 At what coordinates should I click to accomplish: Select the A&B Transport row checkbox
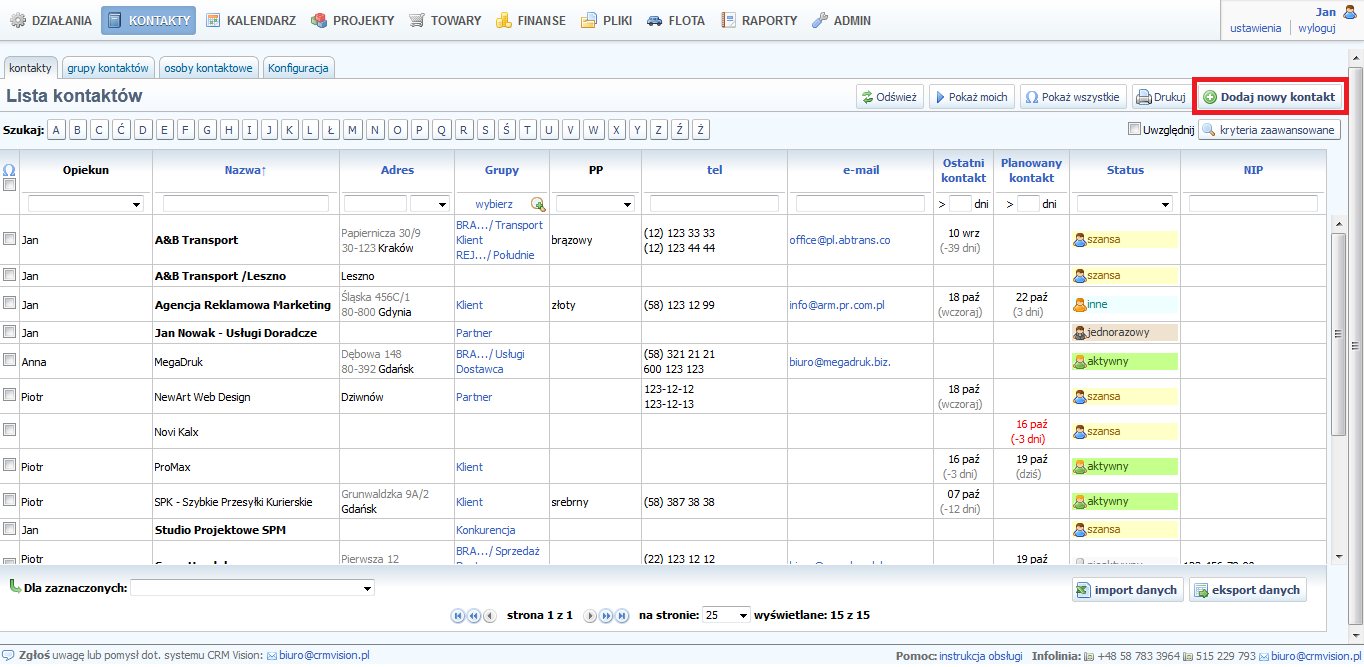pos(10,239)
